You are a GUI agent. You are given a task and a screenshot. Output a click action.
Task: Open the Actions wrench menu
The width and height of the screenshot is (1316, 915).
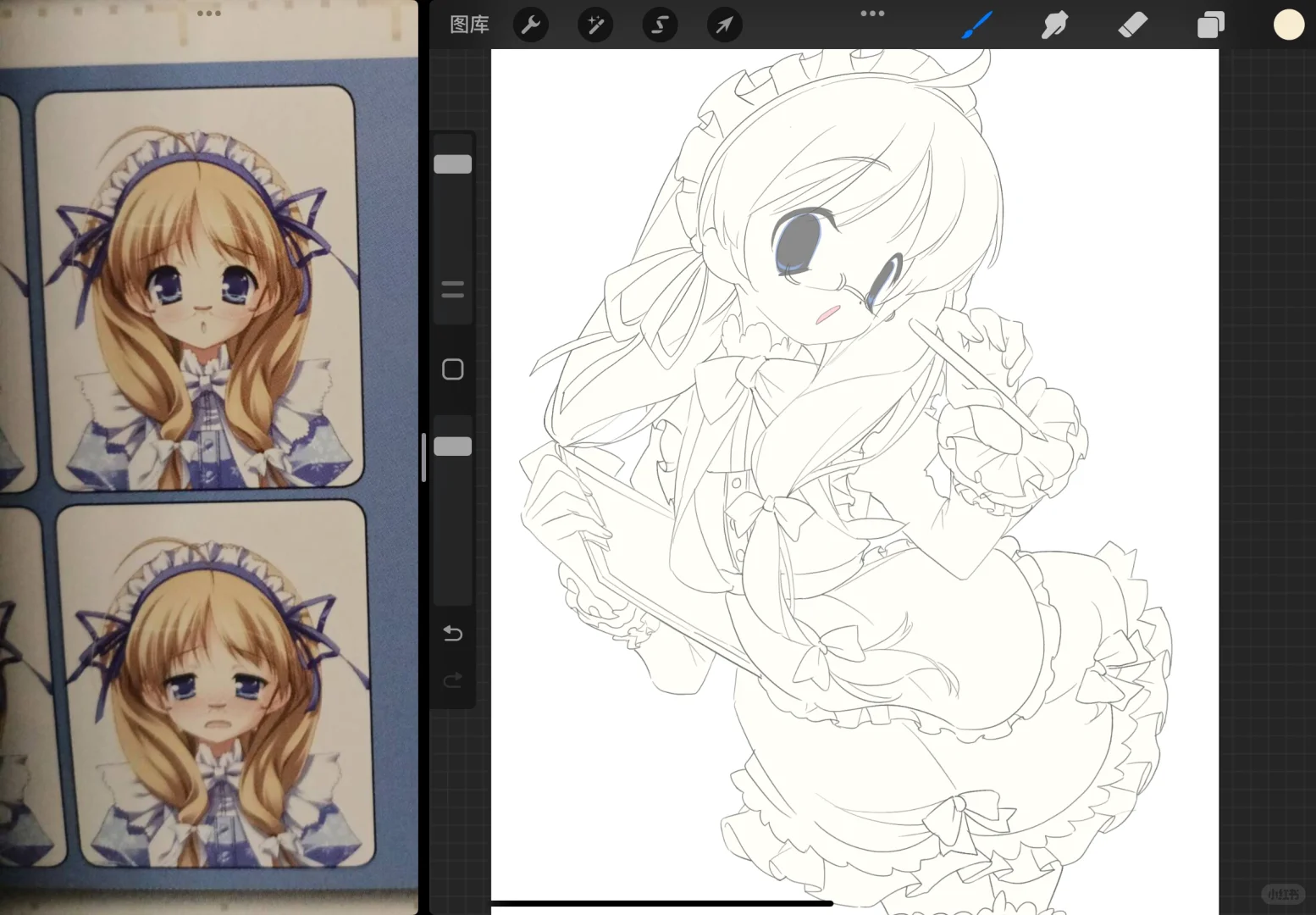tap(531, 25)
